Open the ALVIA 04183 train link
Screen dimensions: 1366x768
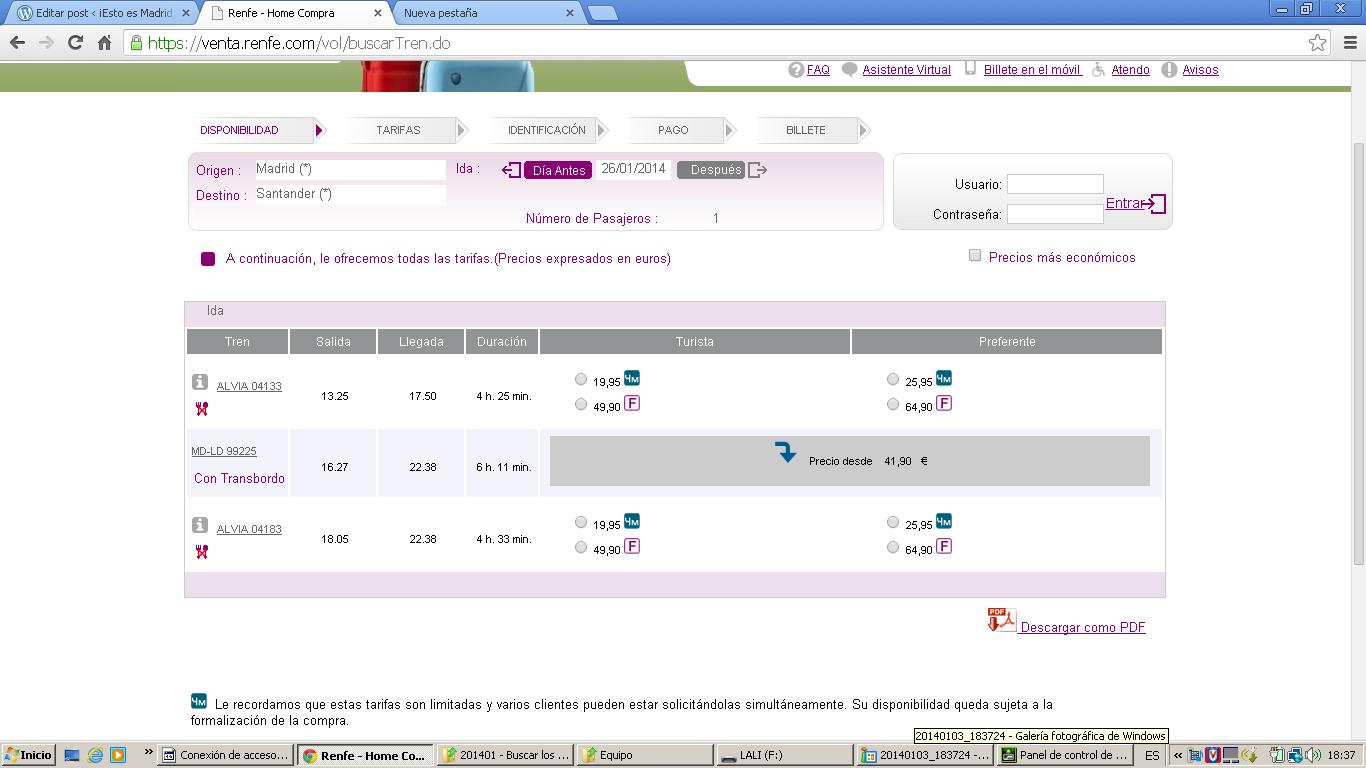(x=249, y=529)
